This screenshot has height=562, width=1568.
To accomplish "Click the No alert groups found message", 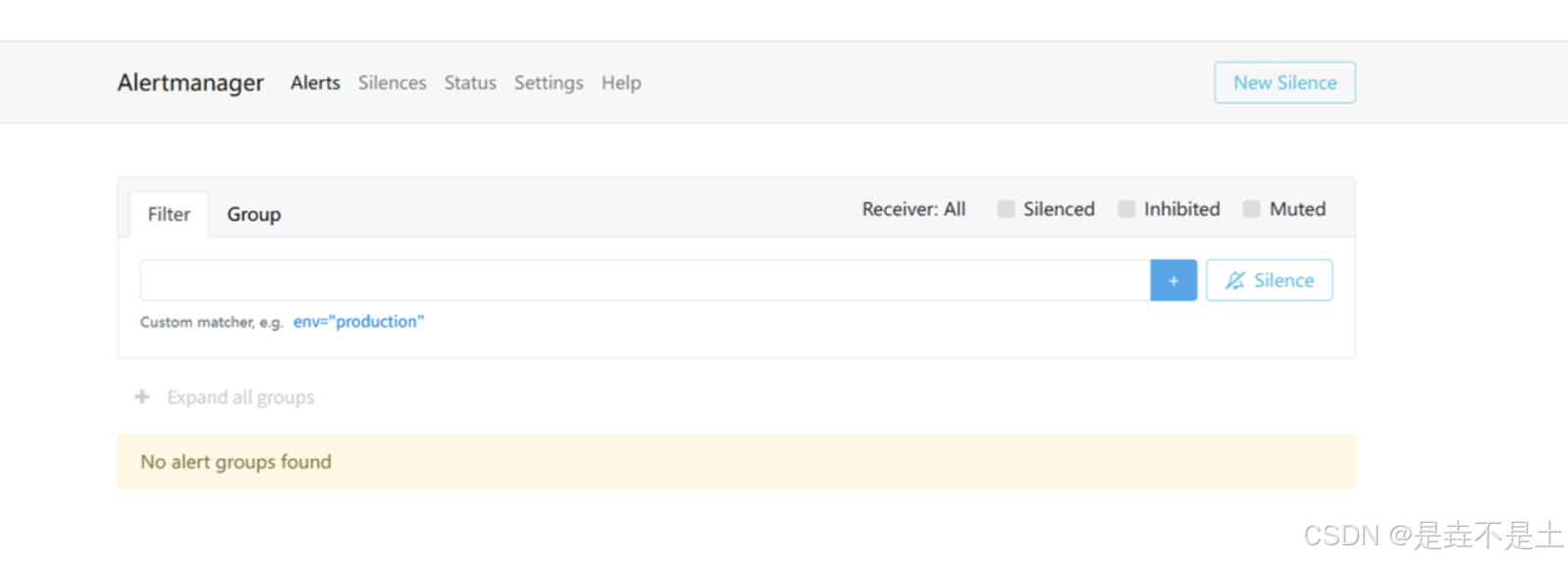I will pyautogui.click(x=736, y=462).
